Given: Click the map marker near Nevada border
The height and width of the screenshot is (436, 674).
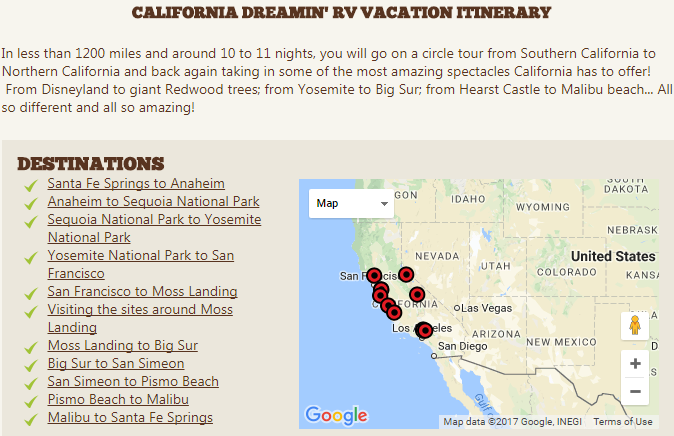Looking at the screenshot, I should (406, 274).
